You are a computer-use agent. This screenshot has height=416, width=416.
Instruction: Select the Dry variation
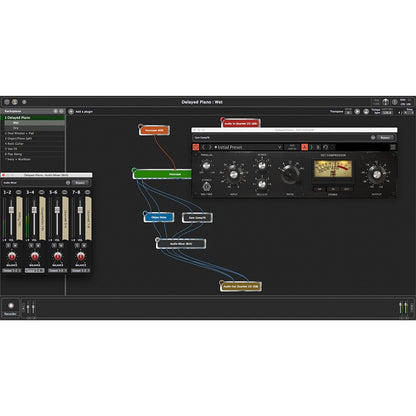(34, 128)
